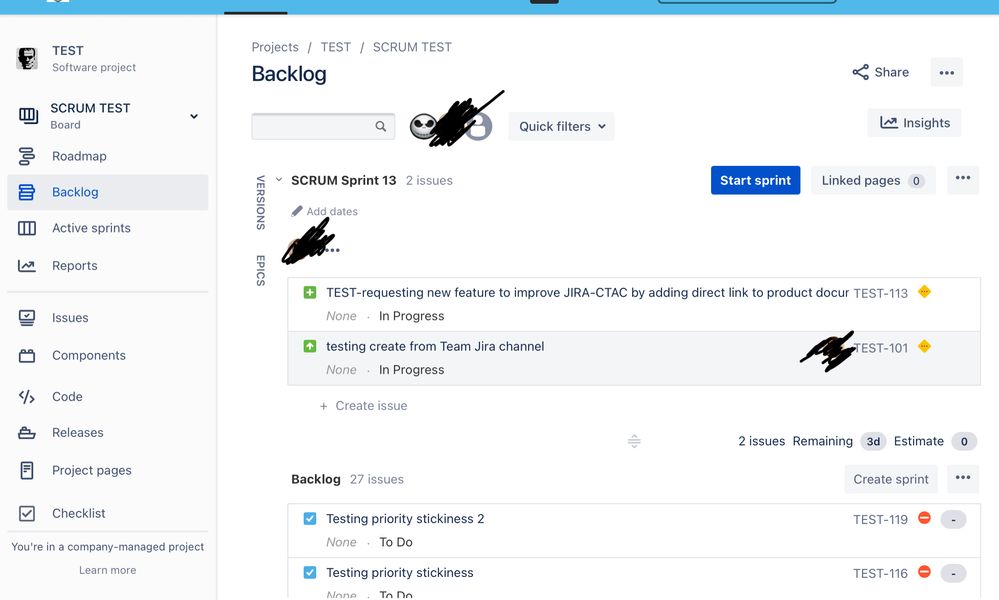Click the Project pages document icon
The width and height of the screenshot is (999, 600).
click(x=27, y=471)
